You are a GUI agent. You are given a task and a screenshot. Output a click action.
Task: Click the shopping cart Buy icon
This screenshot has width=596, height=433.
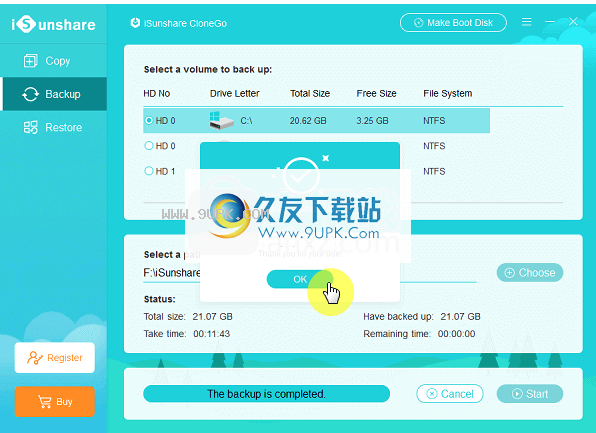tap(44, 401)
